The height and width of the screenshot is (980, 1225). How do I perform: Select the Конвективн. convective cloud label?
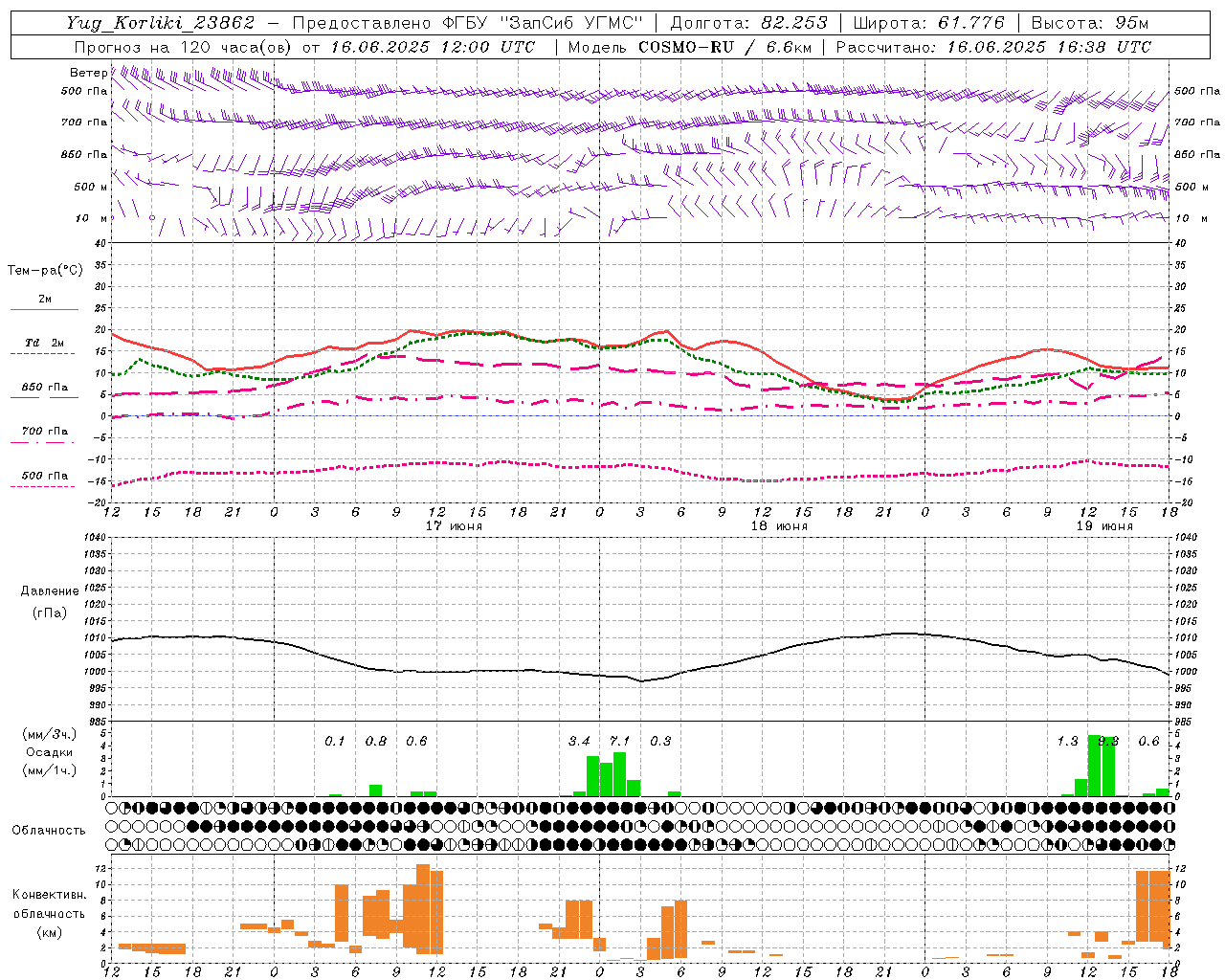coord(50,895)
